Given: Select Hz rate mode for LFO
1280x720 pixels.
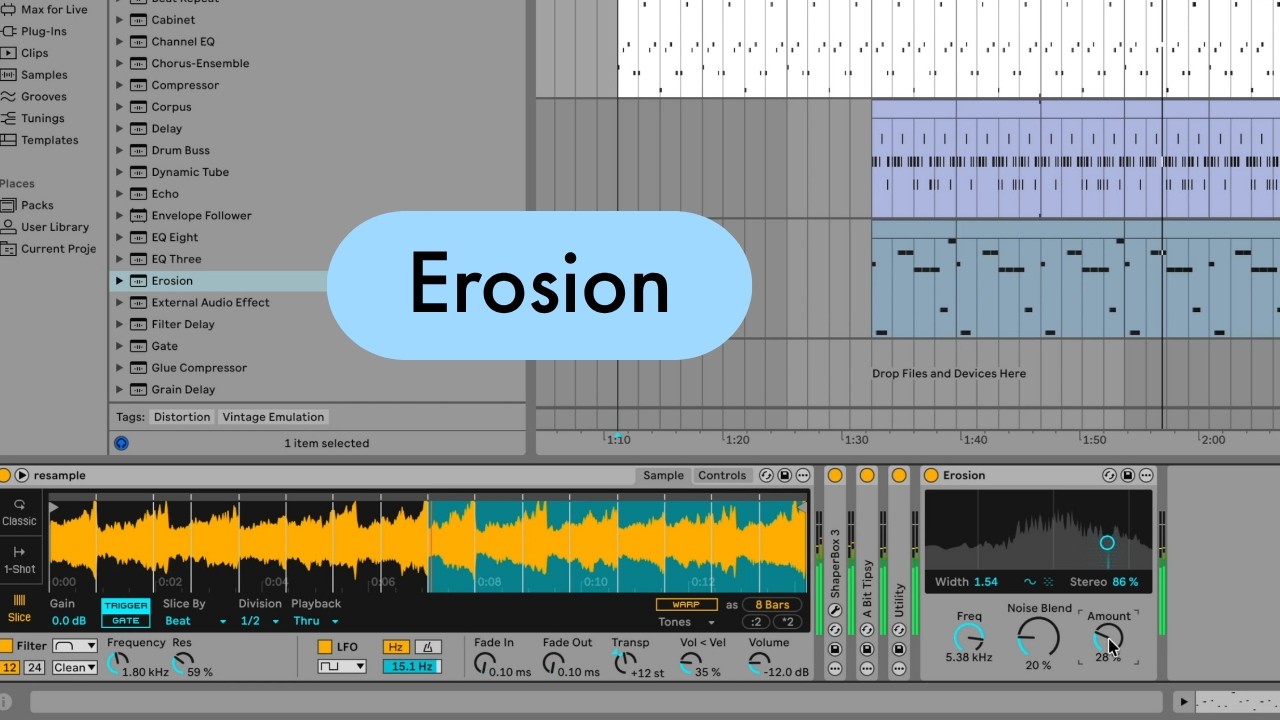Looking at the screenshot, I should click(397, 647).
